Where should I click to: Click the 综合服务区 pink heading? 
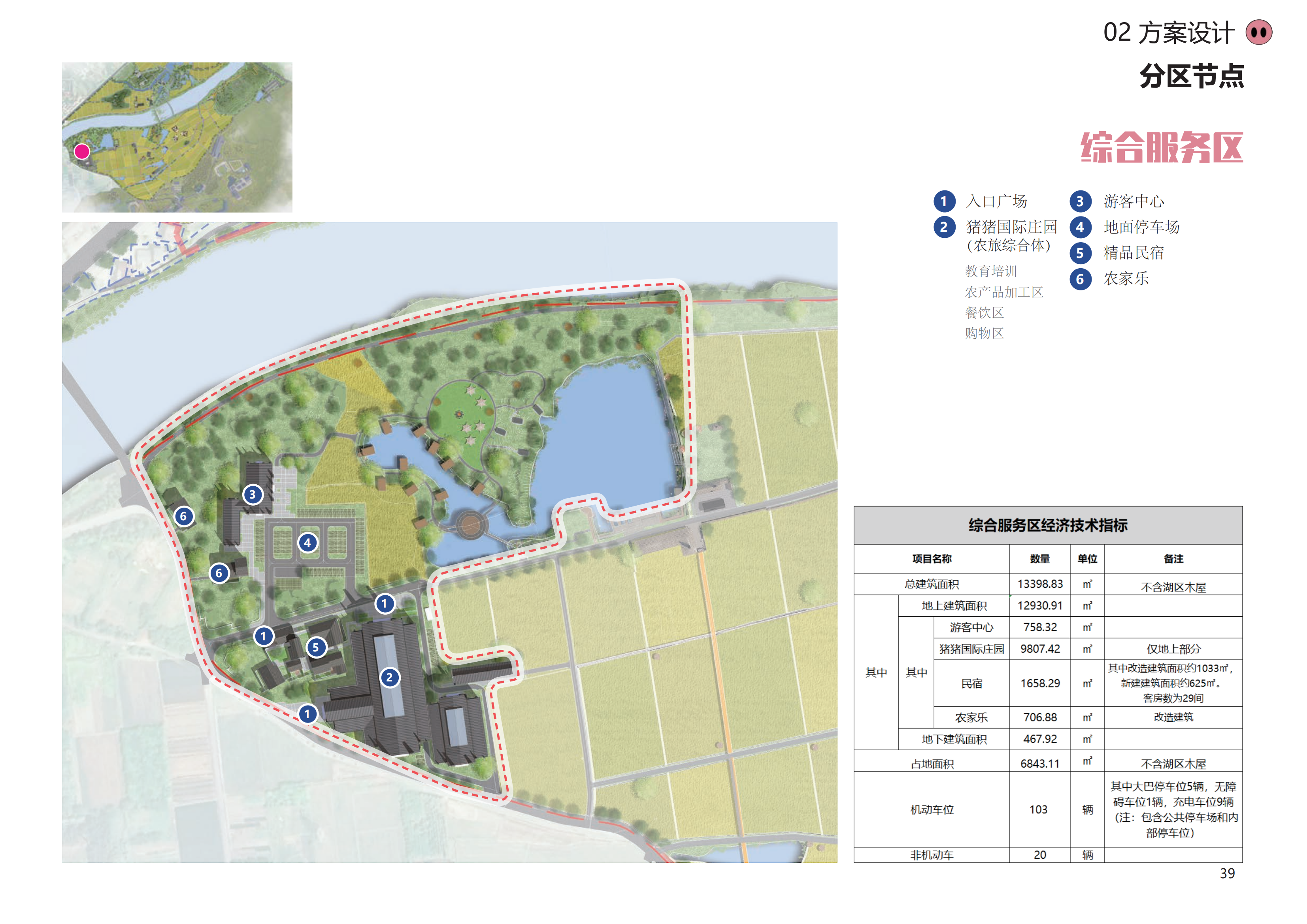coord(1161,147)
